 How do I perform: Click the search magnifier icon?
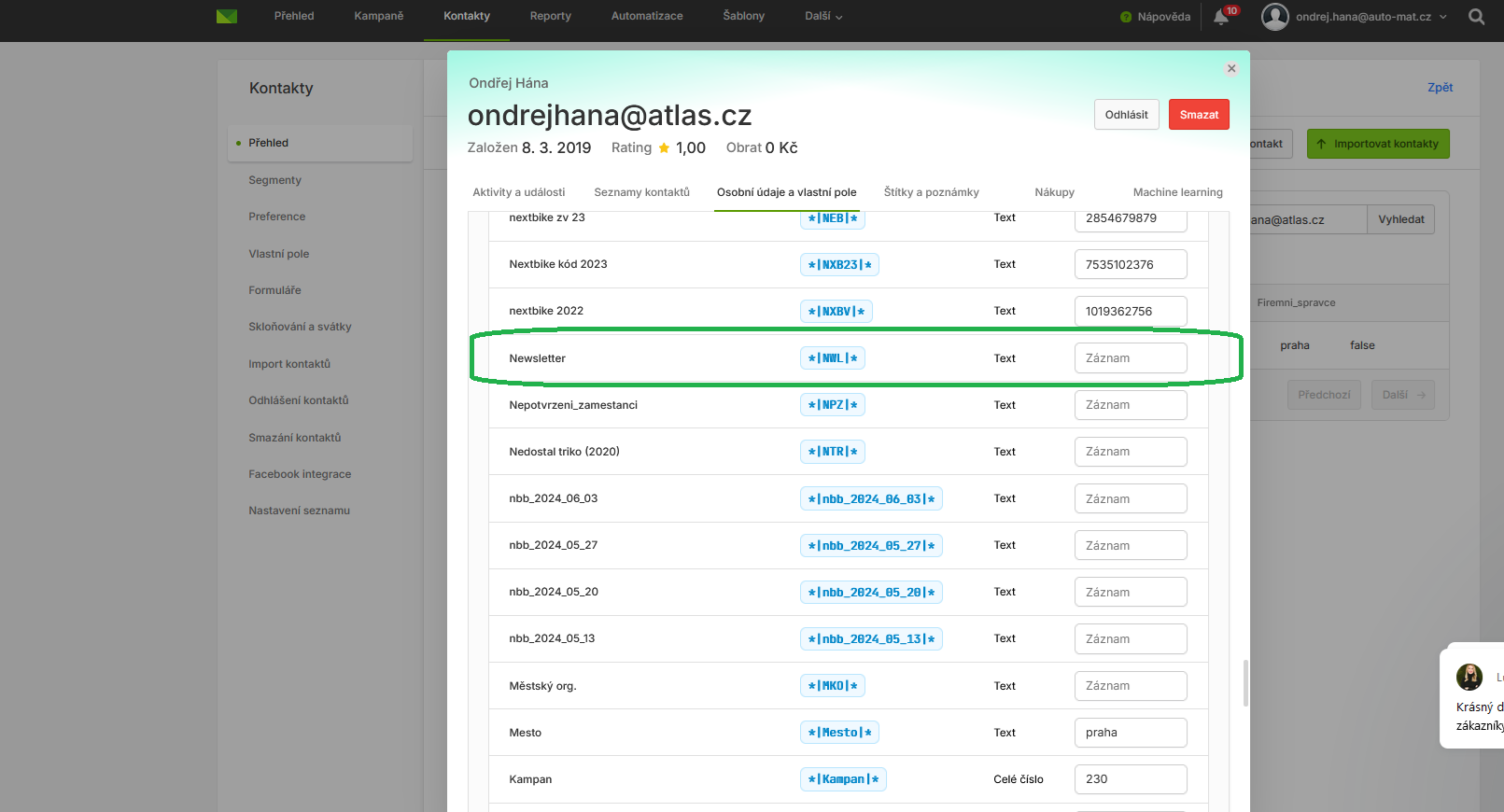click(x=1476, y=17)
